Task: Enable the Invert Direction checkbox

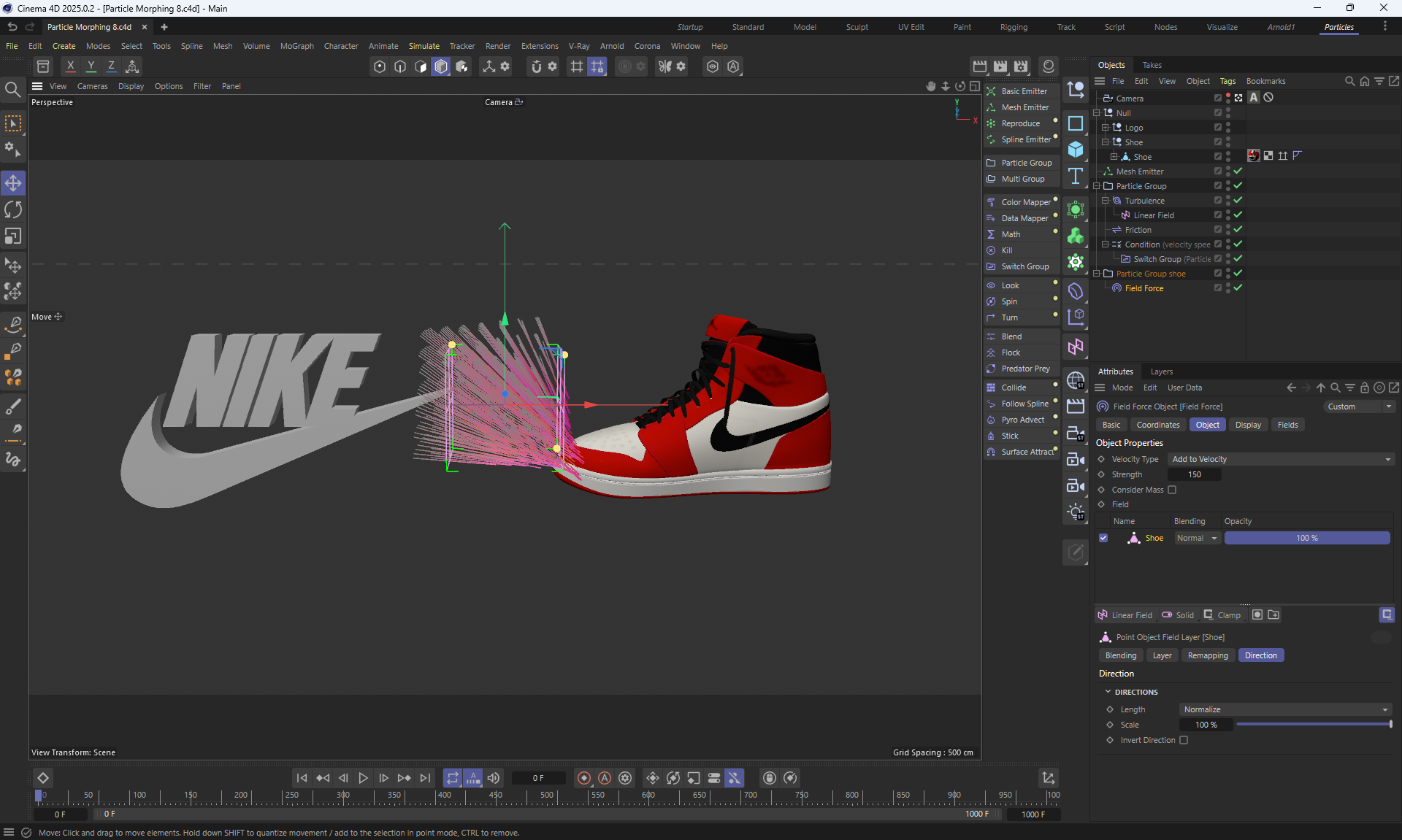Action: click(x=1184, y=740)
